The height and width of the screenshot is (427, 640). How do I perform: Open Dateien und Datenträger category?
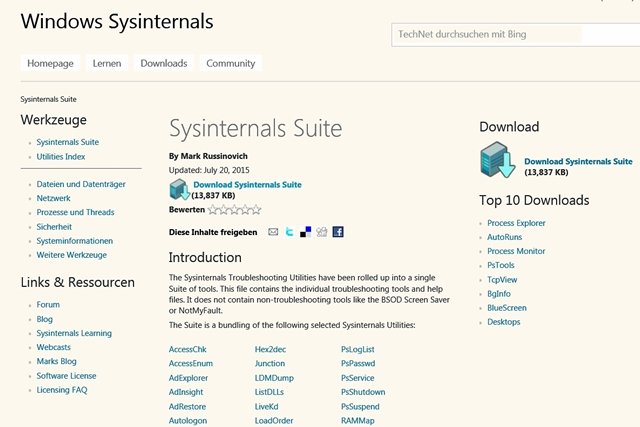[81, 184]
